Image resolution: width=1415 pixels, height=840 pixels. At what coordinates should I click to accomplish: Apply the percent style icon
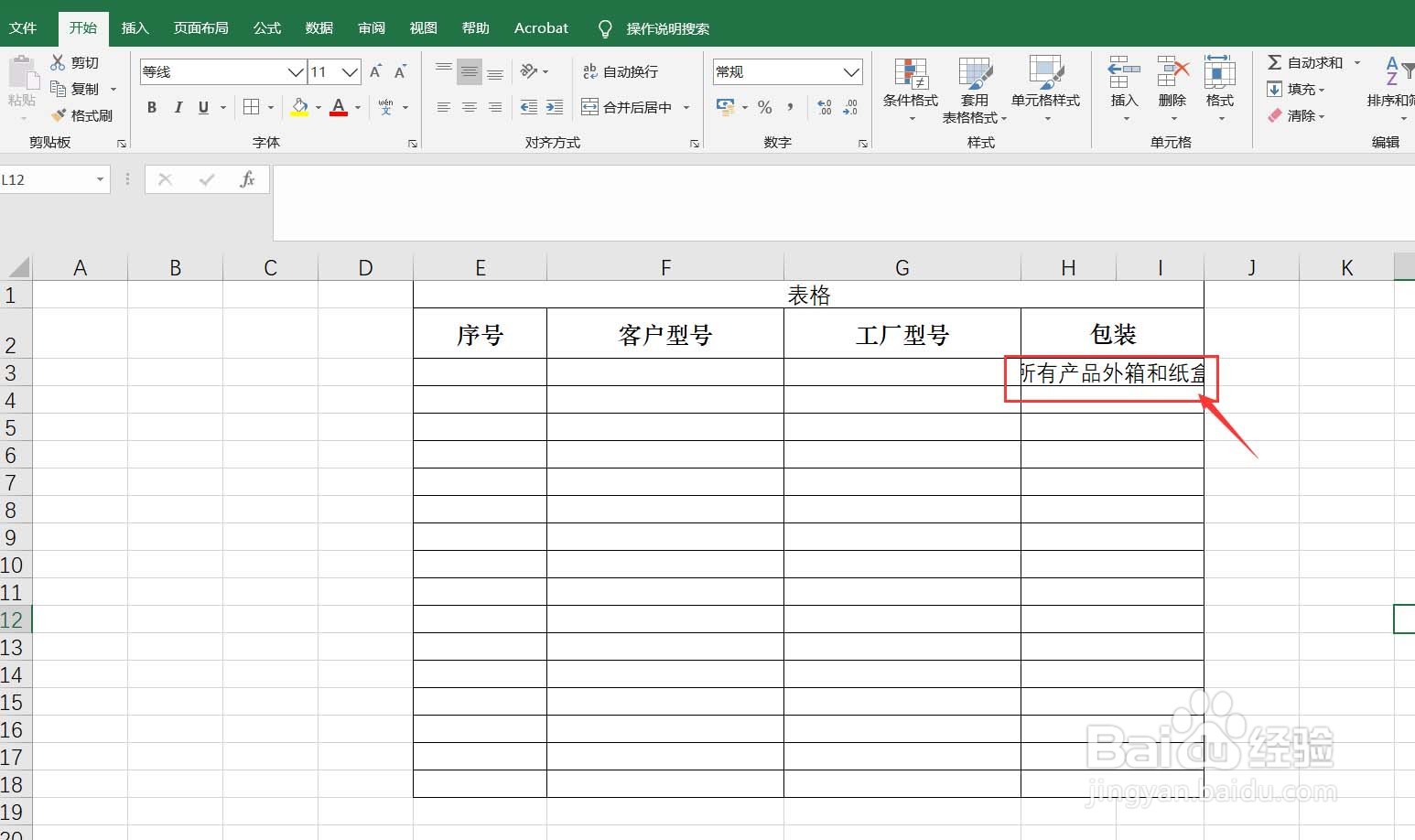pos(765,107)
